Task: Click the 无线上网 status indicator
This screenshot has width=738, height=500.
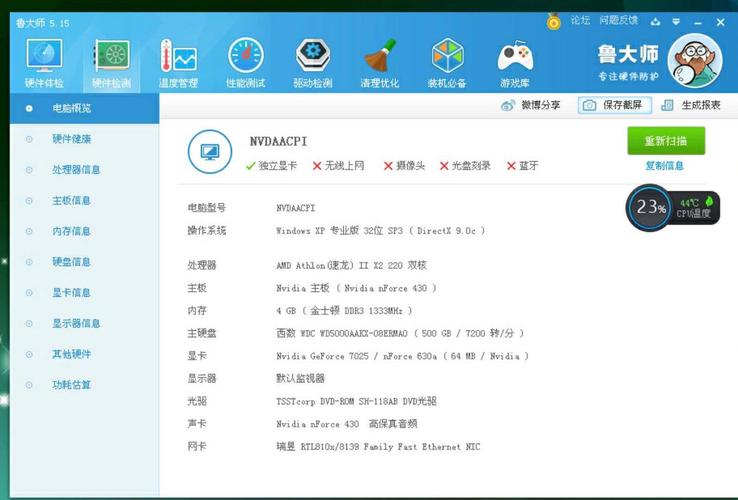Action: click(x=338, y=166)
